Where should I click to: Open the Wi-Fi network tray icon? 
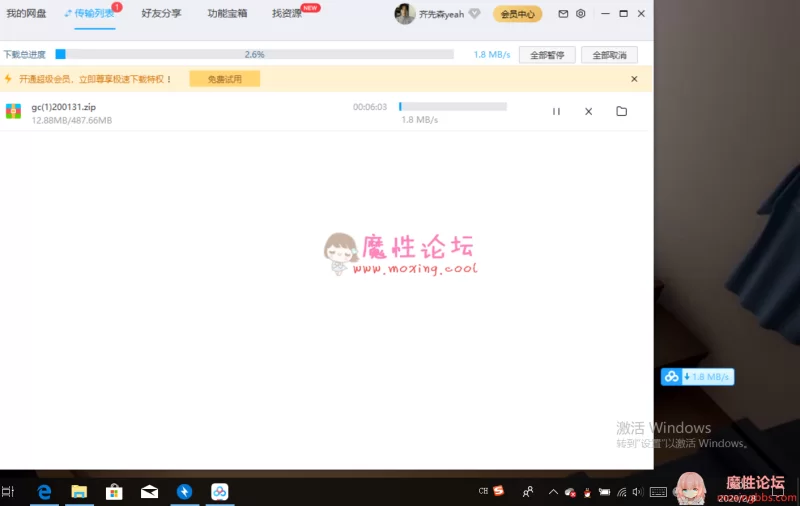(621, 492)
